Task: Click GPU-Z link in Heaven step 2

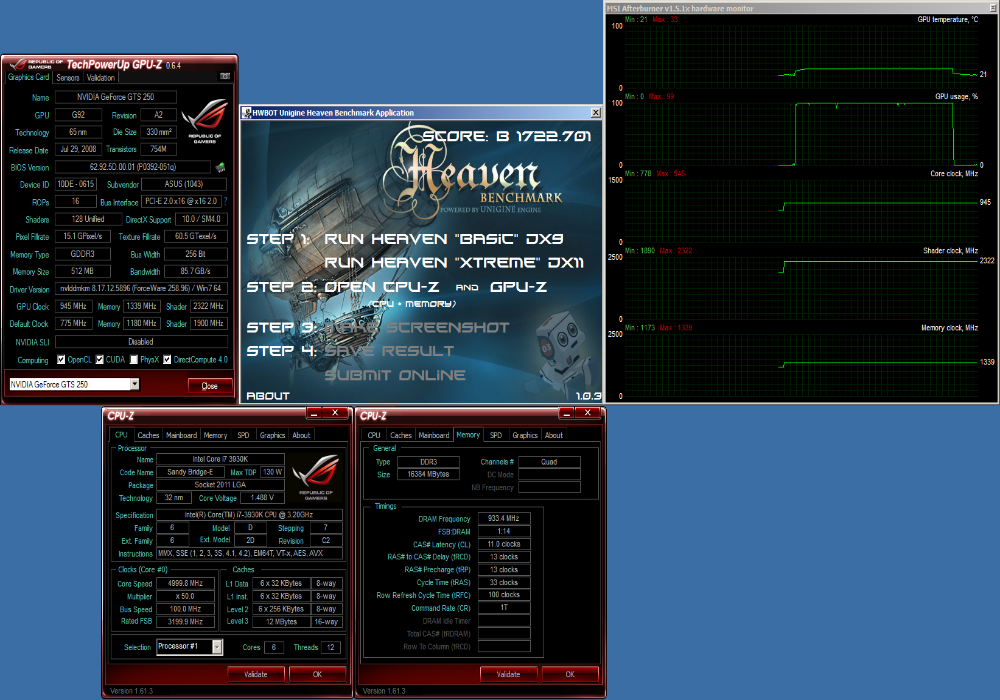Action: coord(518,287)
